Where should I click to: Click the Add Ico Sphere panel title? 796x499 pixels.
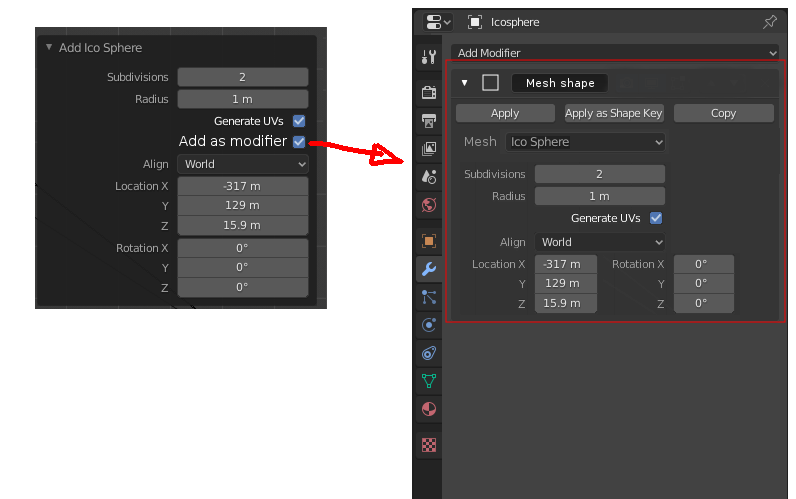[x=101, y=48]
